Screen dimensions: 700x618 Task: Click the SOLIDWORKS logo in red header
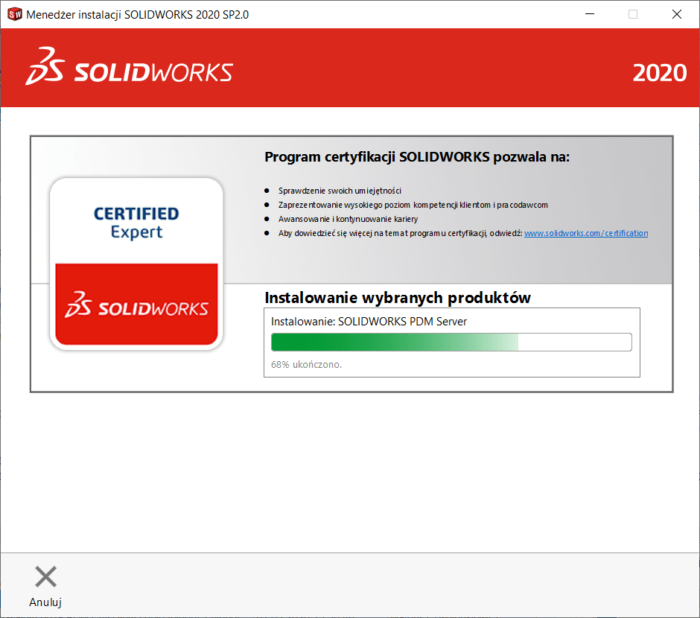pos(129,67)
